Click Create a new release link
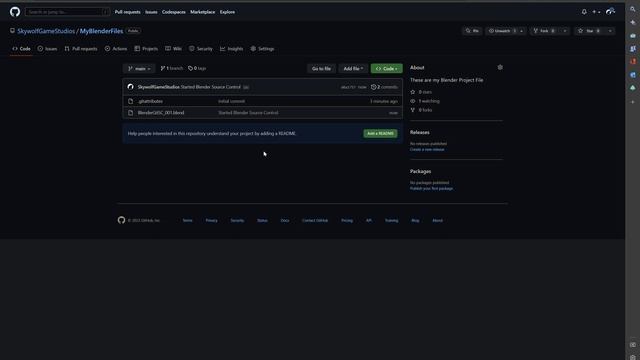The height and width of the screenshot is (360, 640). [x=427, y=149]
